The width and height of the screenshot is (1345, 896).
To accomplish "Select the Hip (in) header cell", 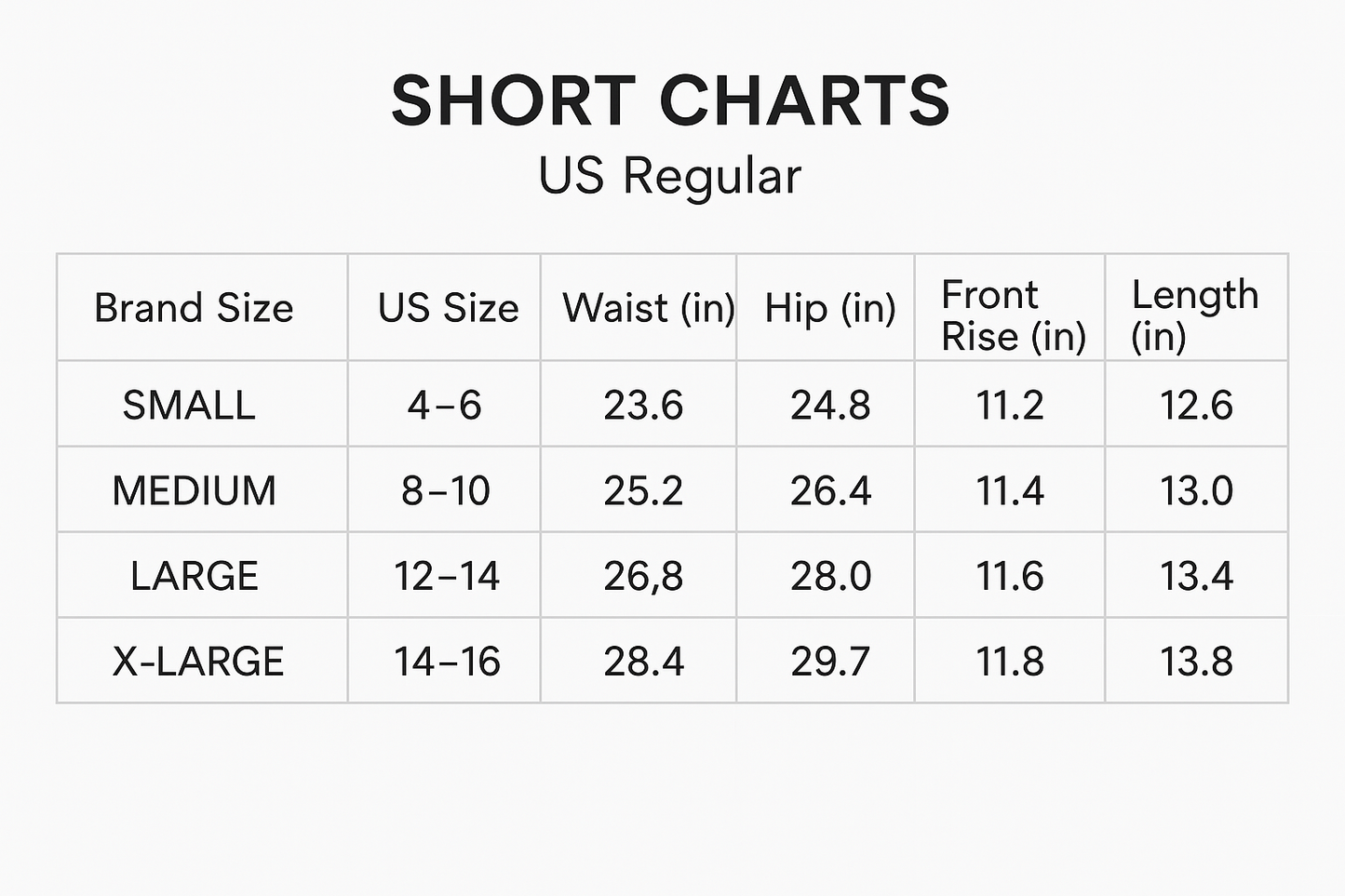I will 829,308.
